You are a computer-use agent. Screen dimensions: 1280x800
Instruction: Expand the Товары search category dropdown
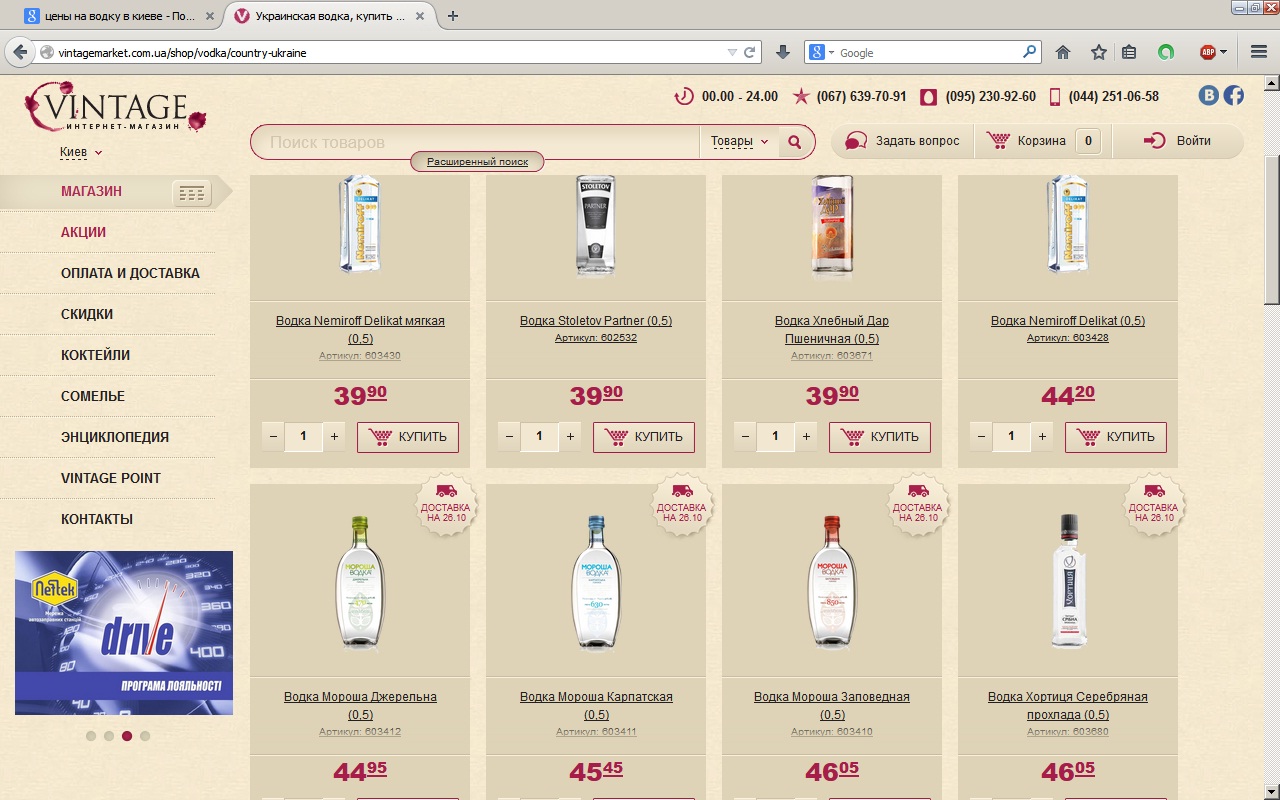740,142
